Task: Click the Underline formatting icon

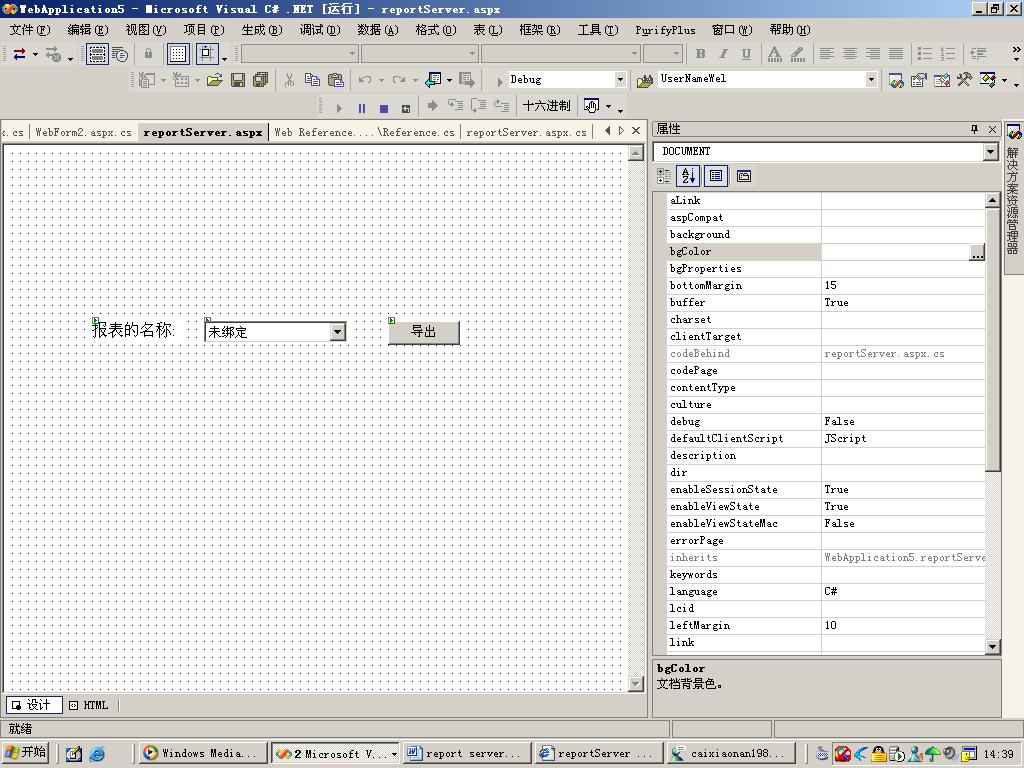Action: (746, 54)
